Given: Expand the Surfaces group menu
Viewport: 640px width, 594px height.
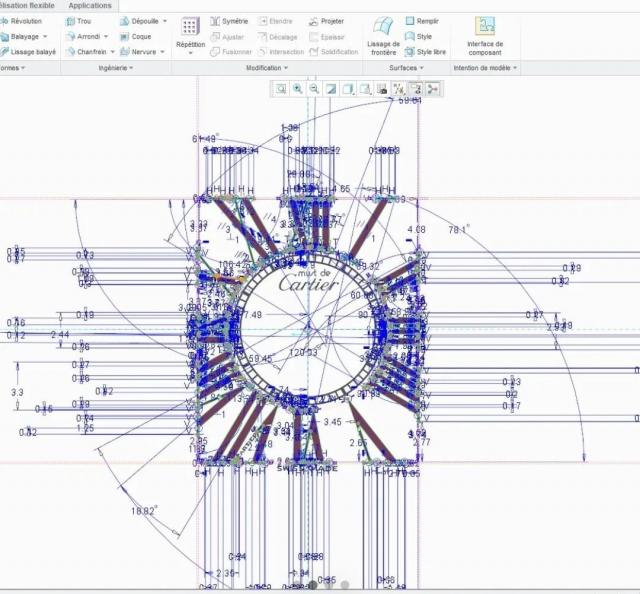Looking at the screenshot, I should coord(406,68).
